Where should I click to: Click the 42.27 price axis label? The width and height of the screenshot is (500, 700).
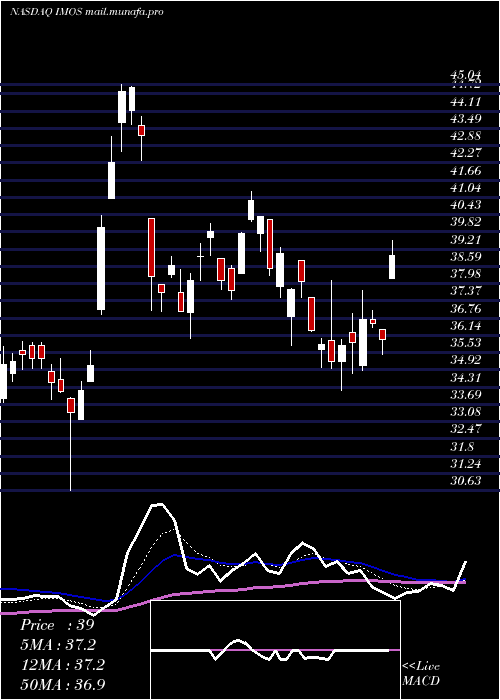[x=466, y=153]
